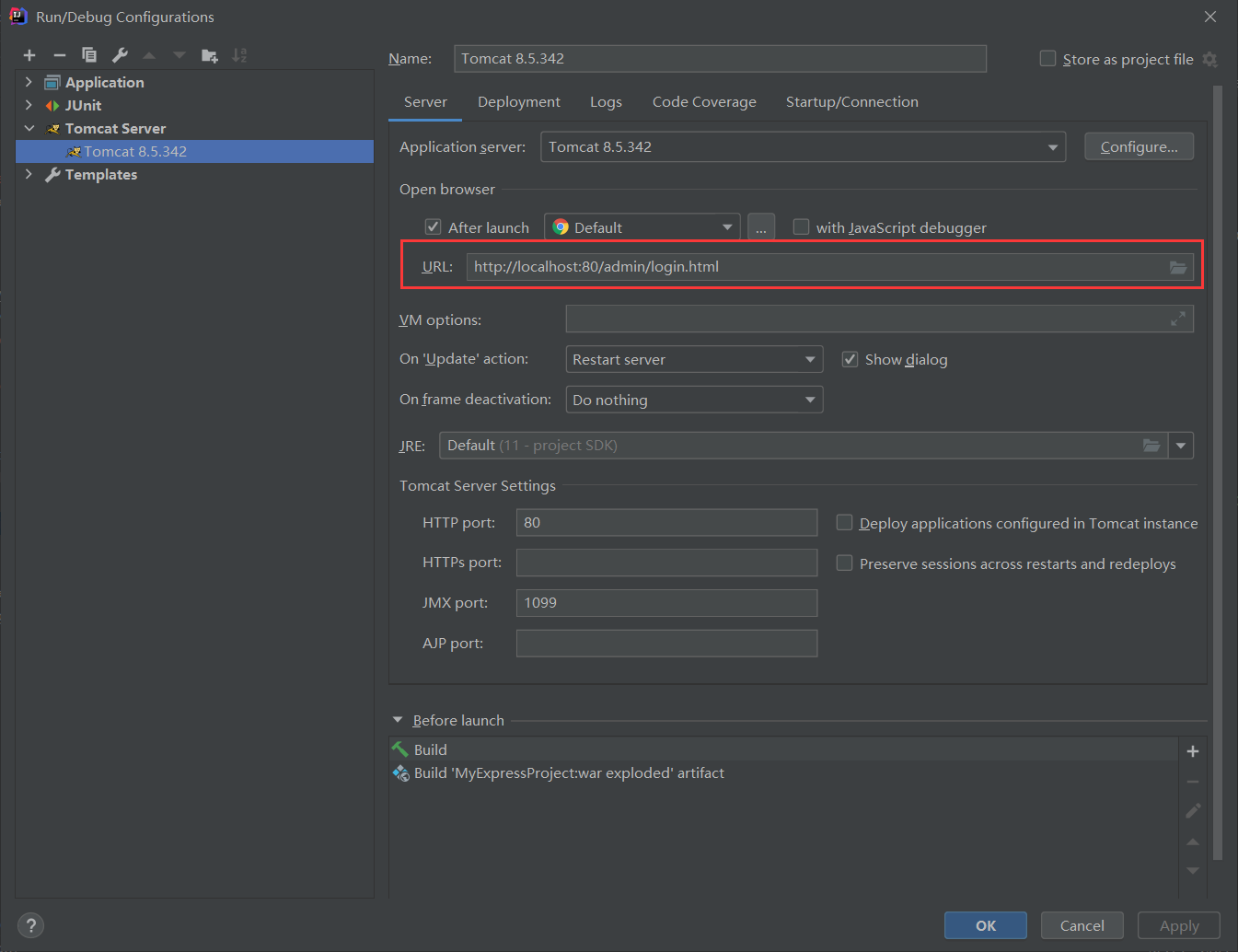Copy the selected configuration icon
Image resolution: width=1238 pixels, height=952 pixels.
(x=89, y=55)
